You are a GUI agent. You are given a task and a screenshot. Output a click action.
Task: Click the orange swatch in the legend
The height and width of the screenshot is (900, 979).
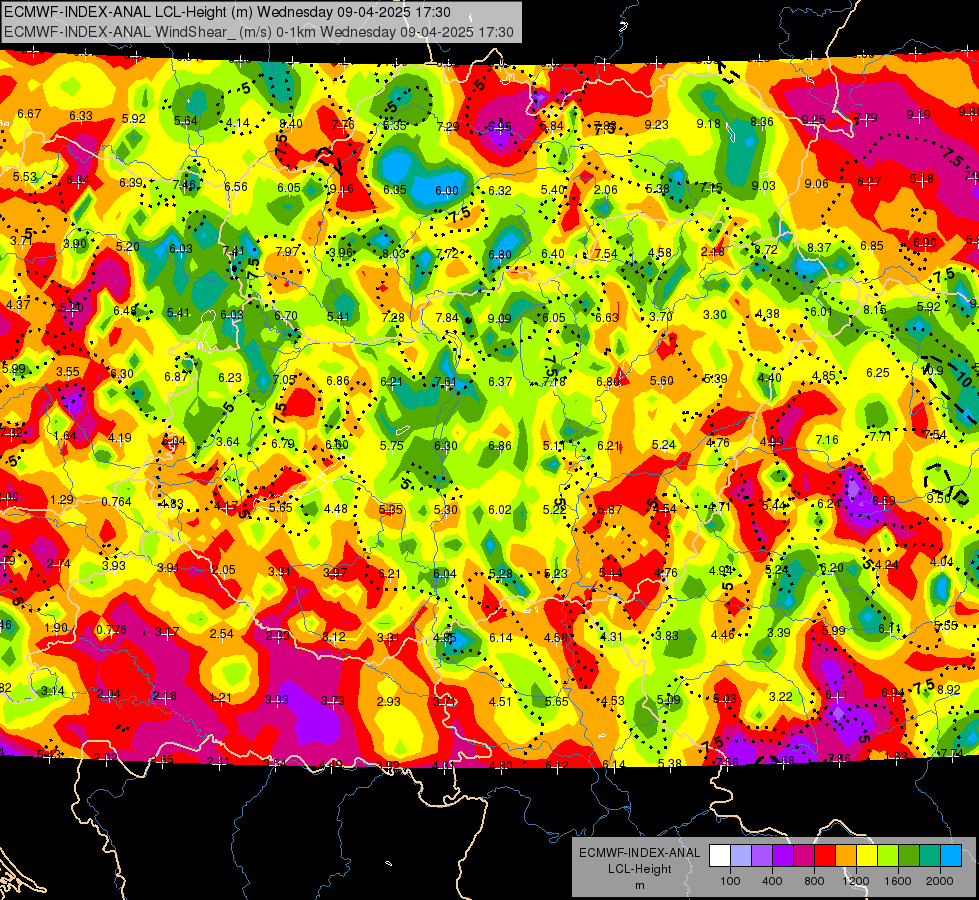click(x=846, y=856)
